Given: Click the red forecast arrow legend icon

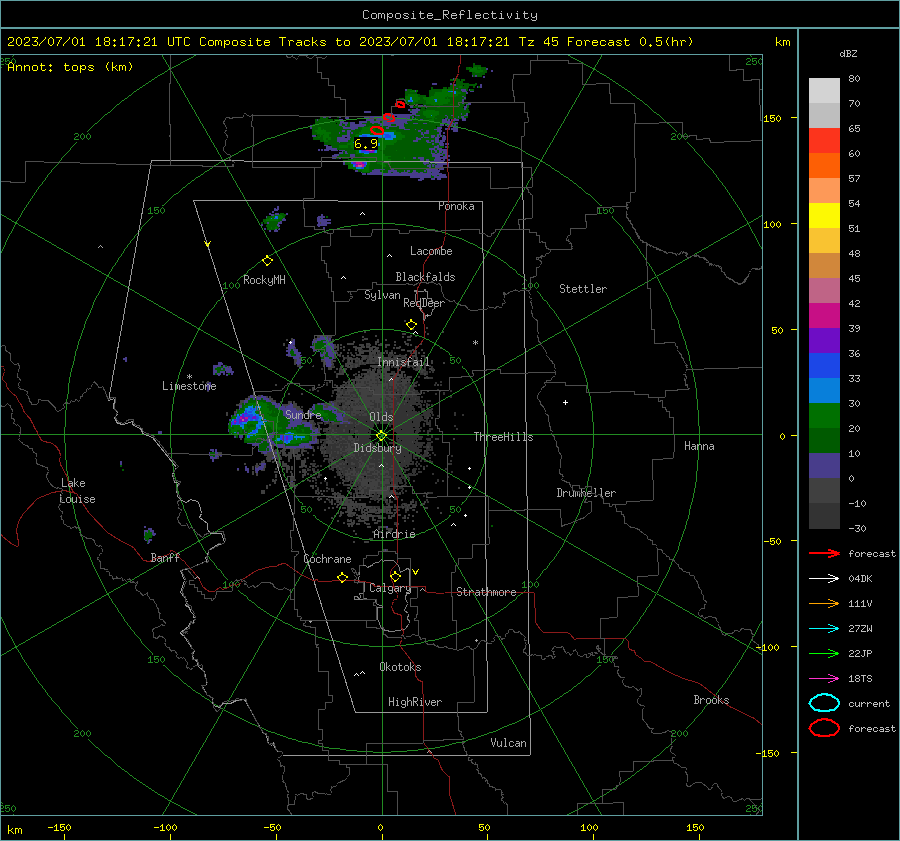Looking at the screenshot, I should point(824,553).
